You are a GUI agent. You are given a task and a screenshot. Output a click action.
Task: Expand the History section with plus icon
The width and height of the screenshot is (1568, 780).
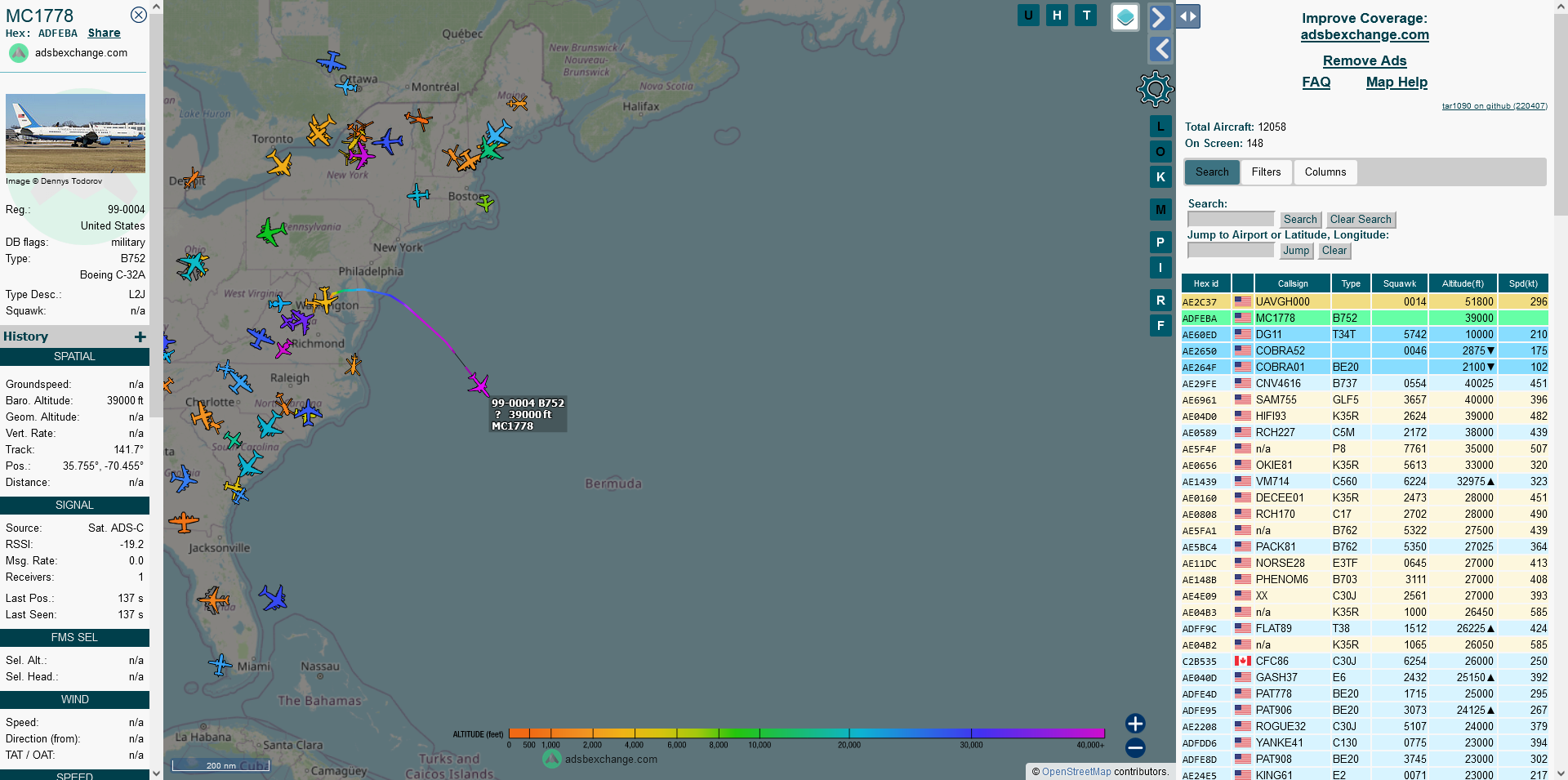click(140, 337)
